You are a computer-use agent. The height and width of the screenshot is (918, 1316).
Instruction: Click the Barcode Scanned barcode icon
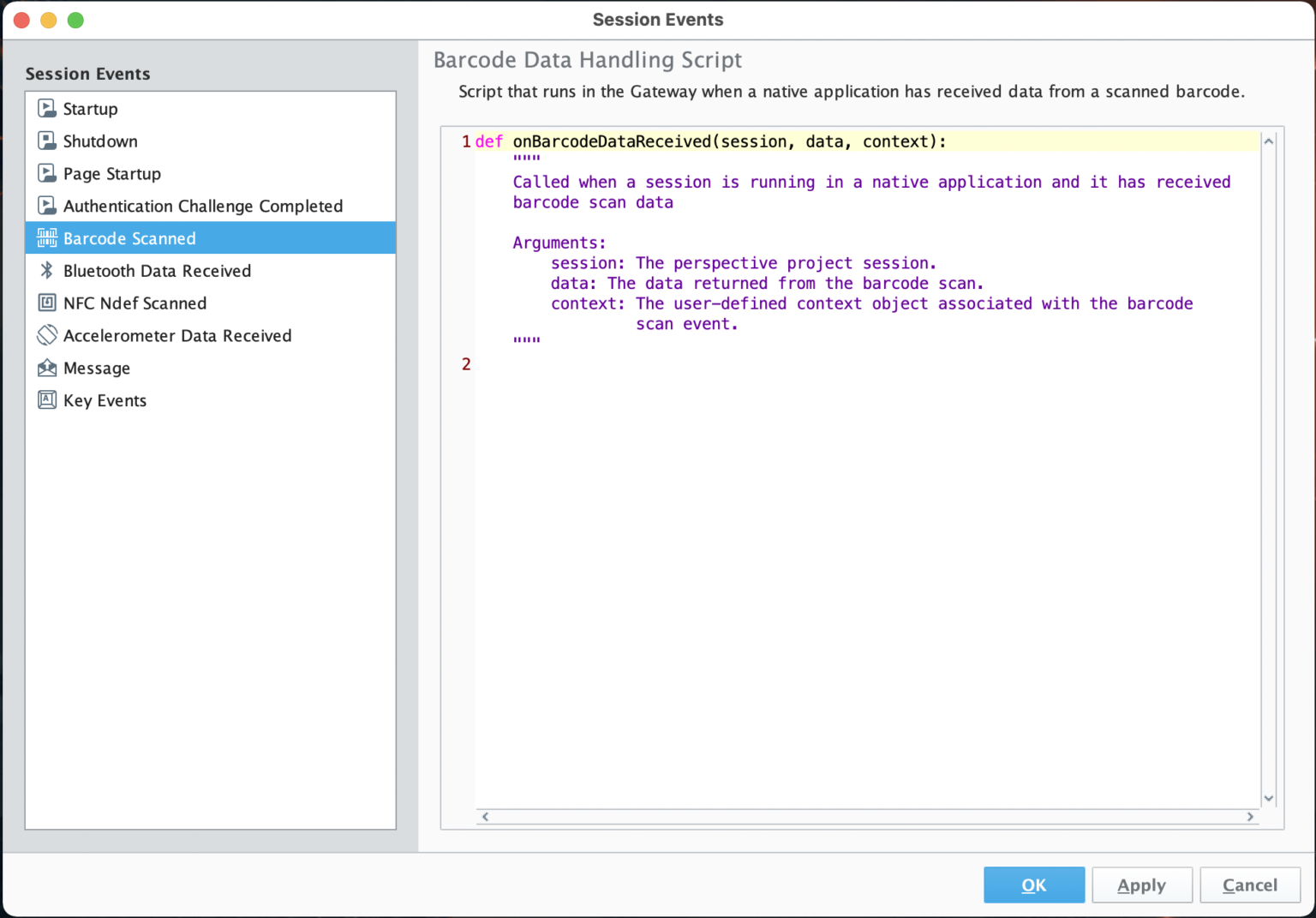point(47,238)
